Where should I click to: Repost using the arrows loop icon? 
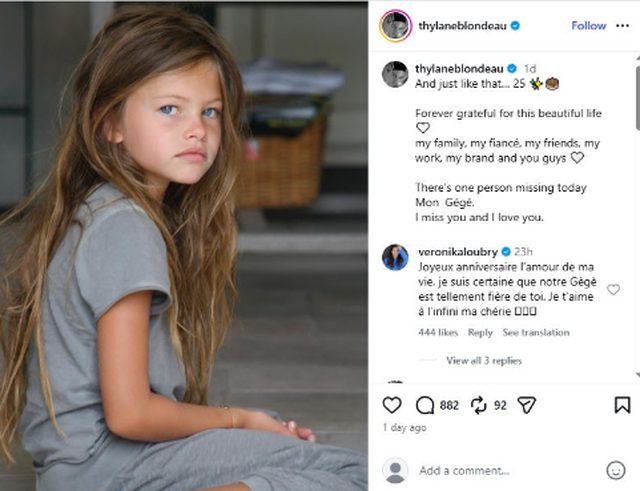click(478, 405)
